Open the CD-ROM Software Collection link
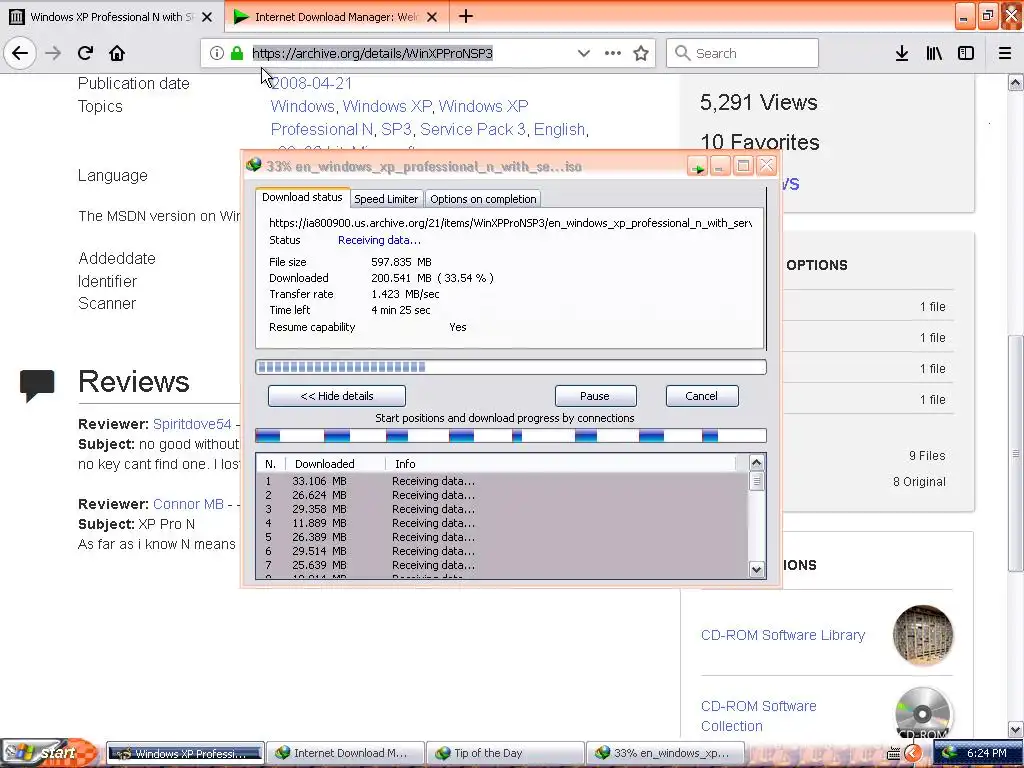Viewport: 1024px width, 768px height. [x=759, y=716]
